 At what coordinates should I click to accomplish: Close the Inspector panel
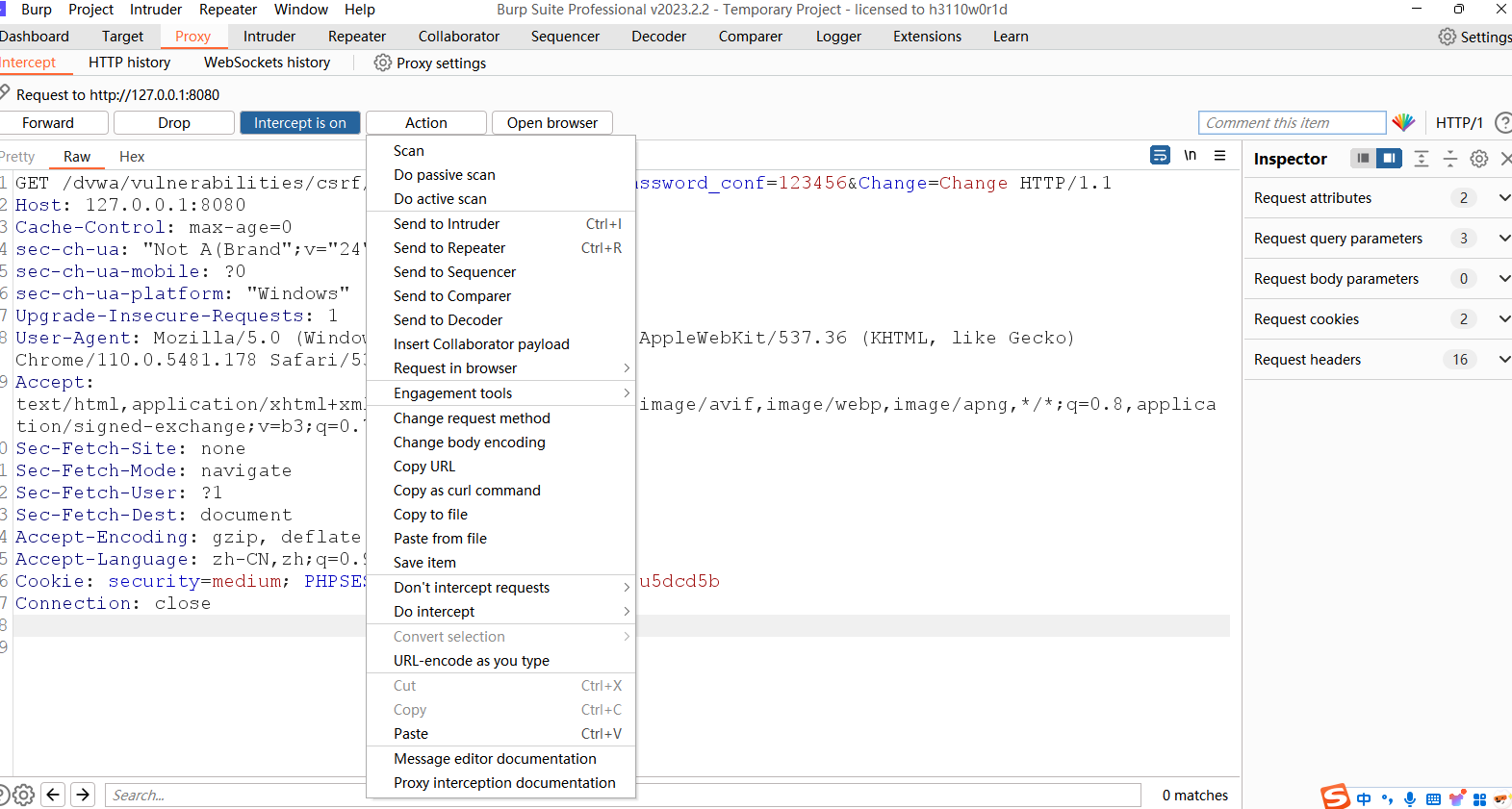click(x=1505, y=159)
